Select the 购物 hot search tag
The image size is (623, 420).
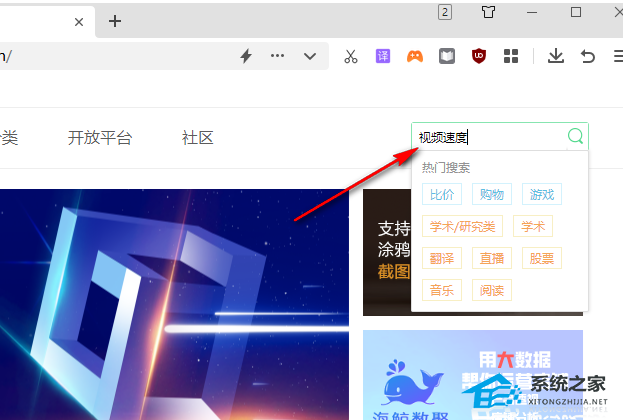(492, 194)
